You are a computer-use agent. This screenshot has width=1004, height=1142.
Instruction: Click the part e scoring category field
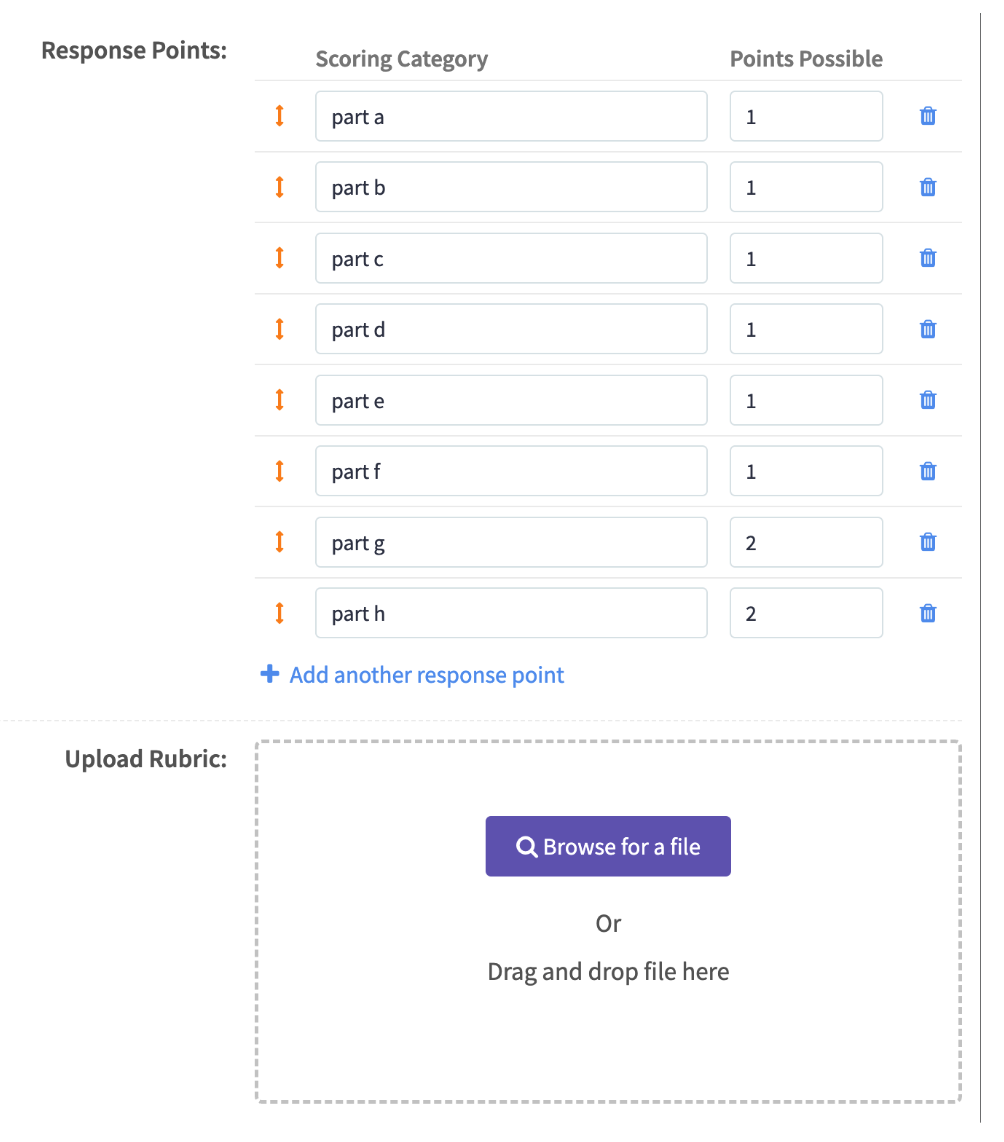click(x=511, y=400)
